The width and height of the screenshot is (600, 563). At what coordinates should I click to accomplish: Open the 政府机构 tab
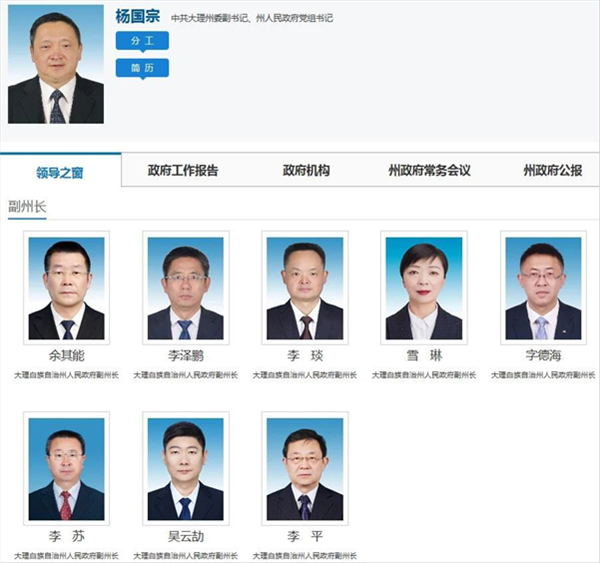pyautogui.click(x=307, y=171)
